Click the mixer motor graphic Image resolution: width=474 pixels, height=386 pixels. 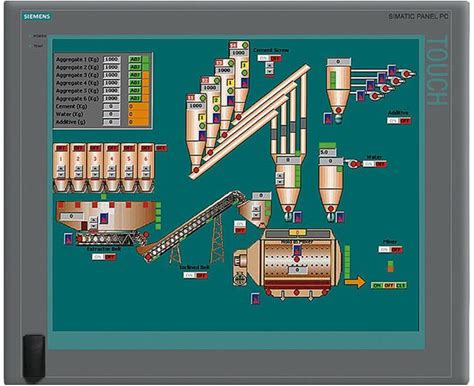239,268
